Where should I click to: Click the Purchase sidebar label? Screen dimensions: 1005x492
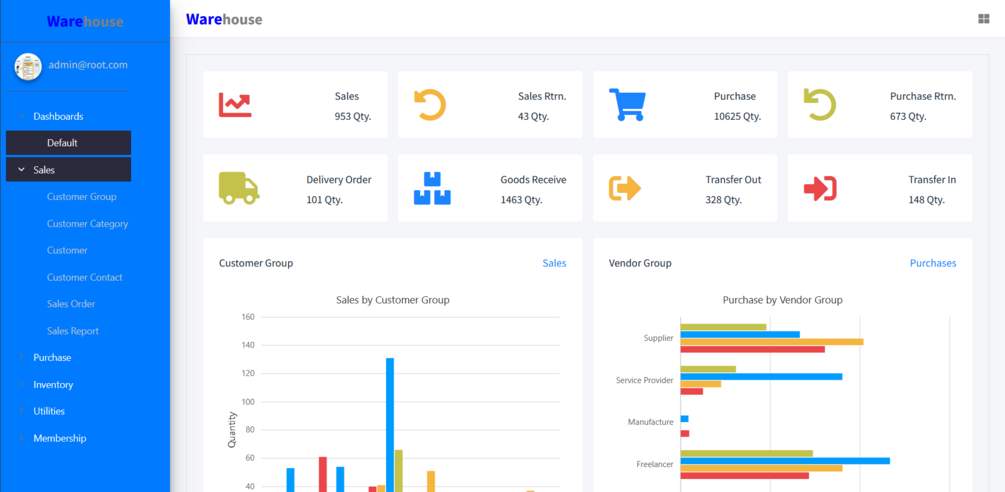[x=52, y=357]
